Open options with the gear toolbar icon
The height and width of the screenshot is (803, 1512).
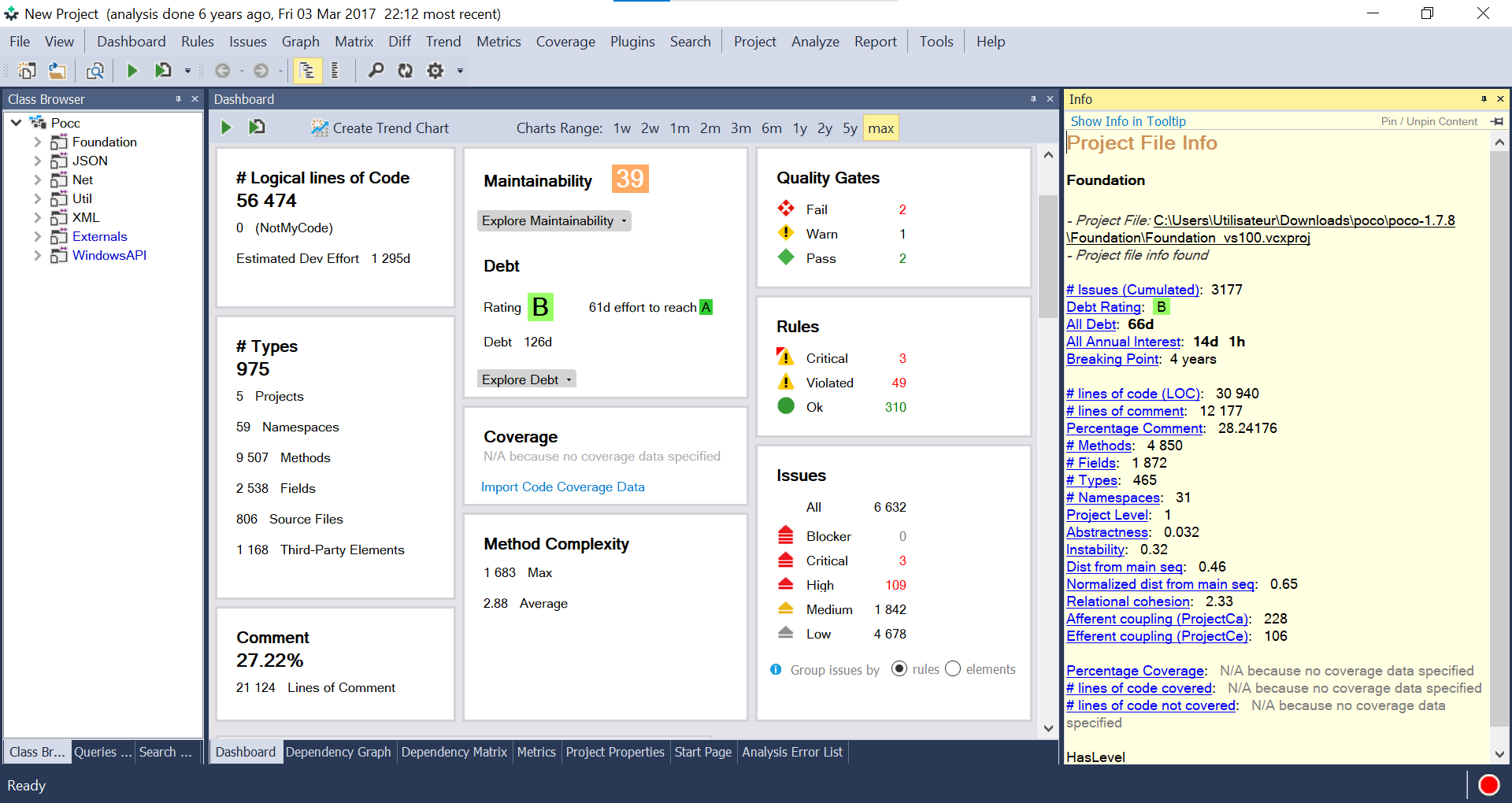(x=435, y=71)
